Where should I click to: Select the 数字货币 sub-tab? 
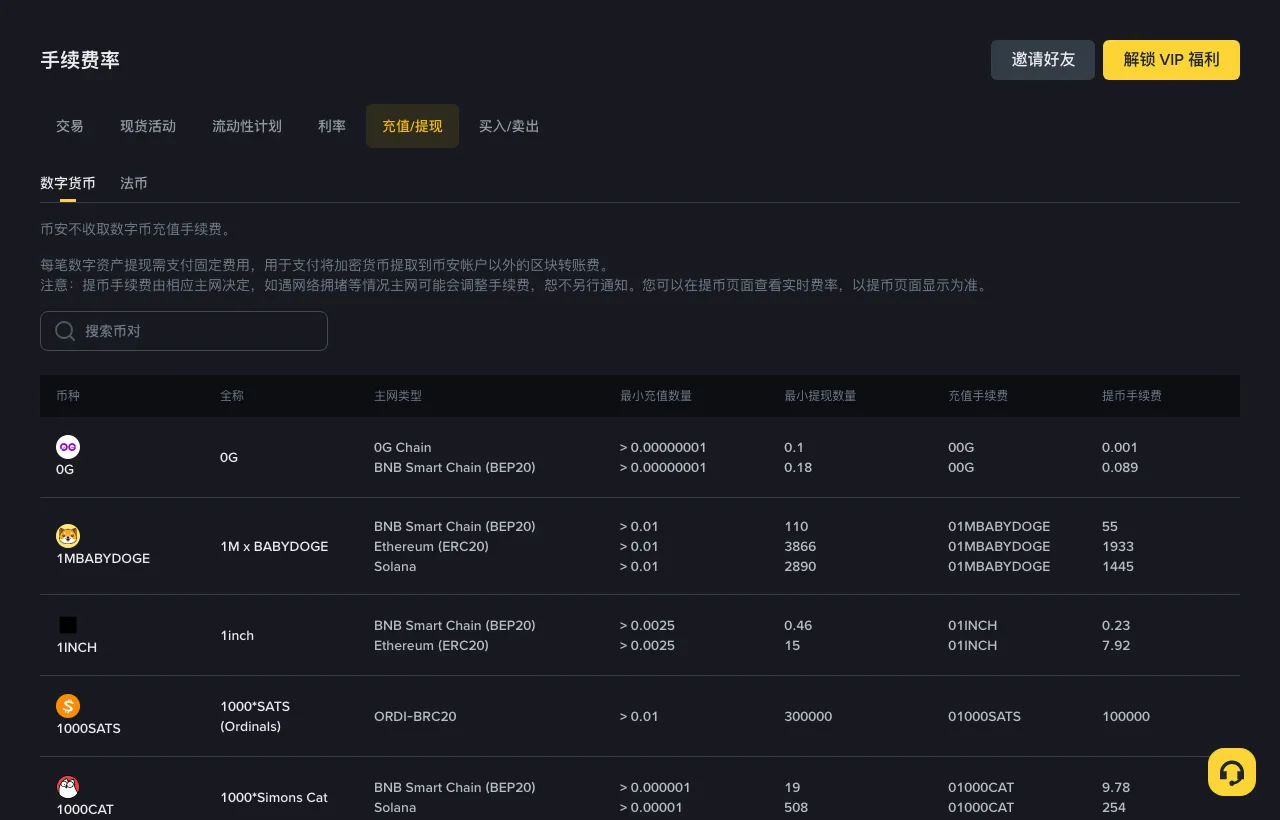point(68,183)
